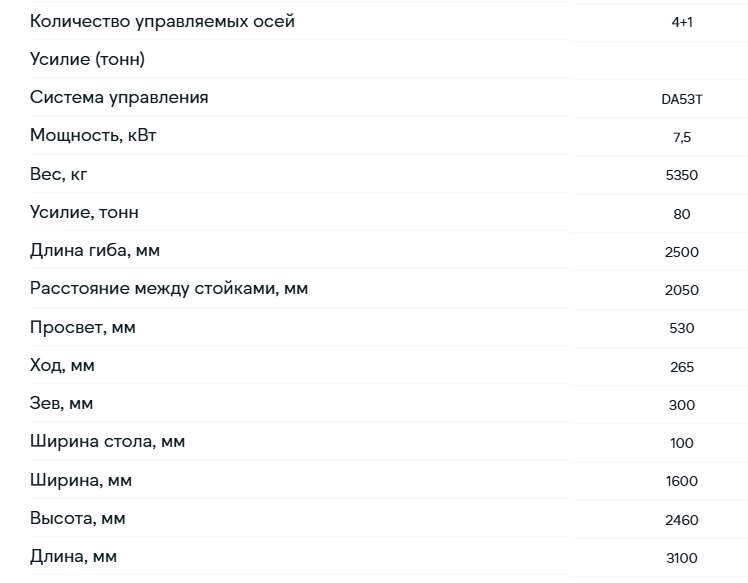Select the 2050 column distance value
The width and height of the screenshot is (748, 583).
point(682,290)
